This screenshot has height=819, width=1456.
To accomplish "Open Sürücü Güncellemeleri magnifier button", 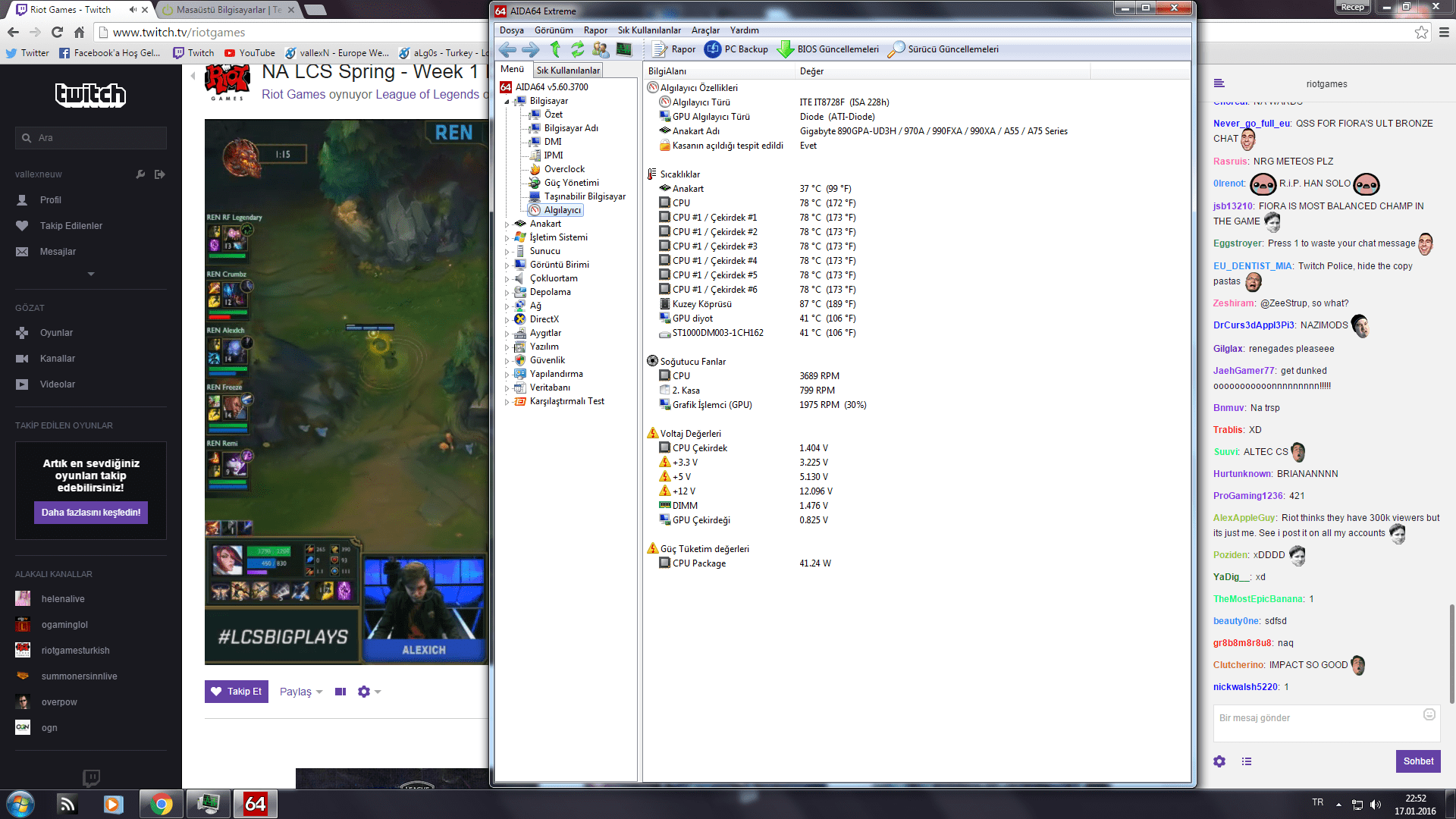I will pyautogui.click(x=943, y=49).
